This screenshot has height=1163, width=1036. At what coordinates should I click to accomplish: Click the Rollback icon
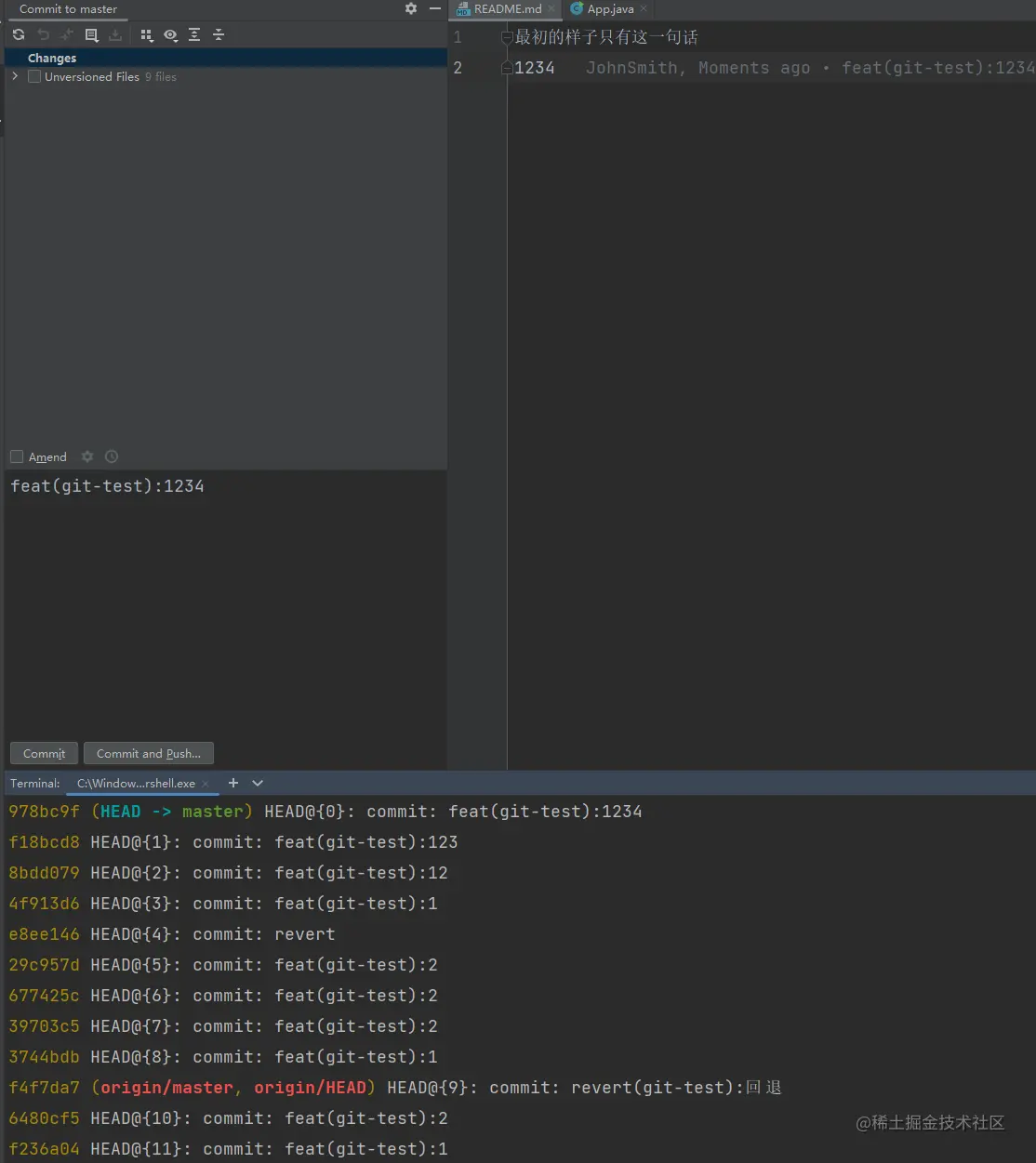43,34
